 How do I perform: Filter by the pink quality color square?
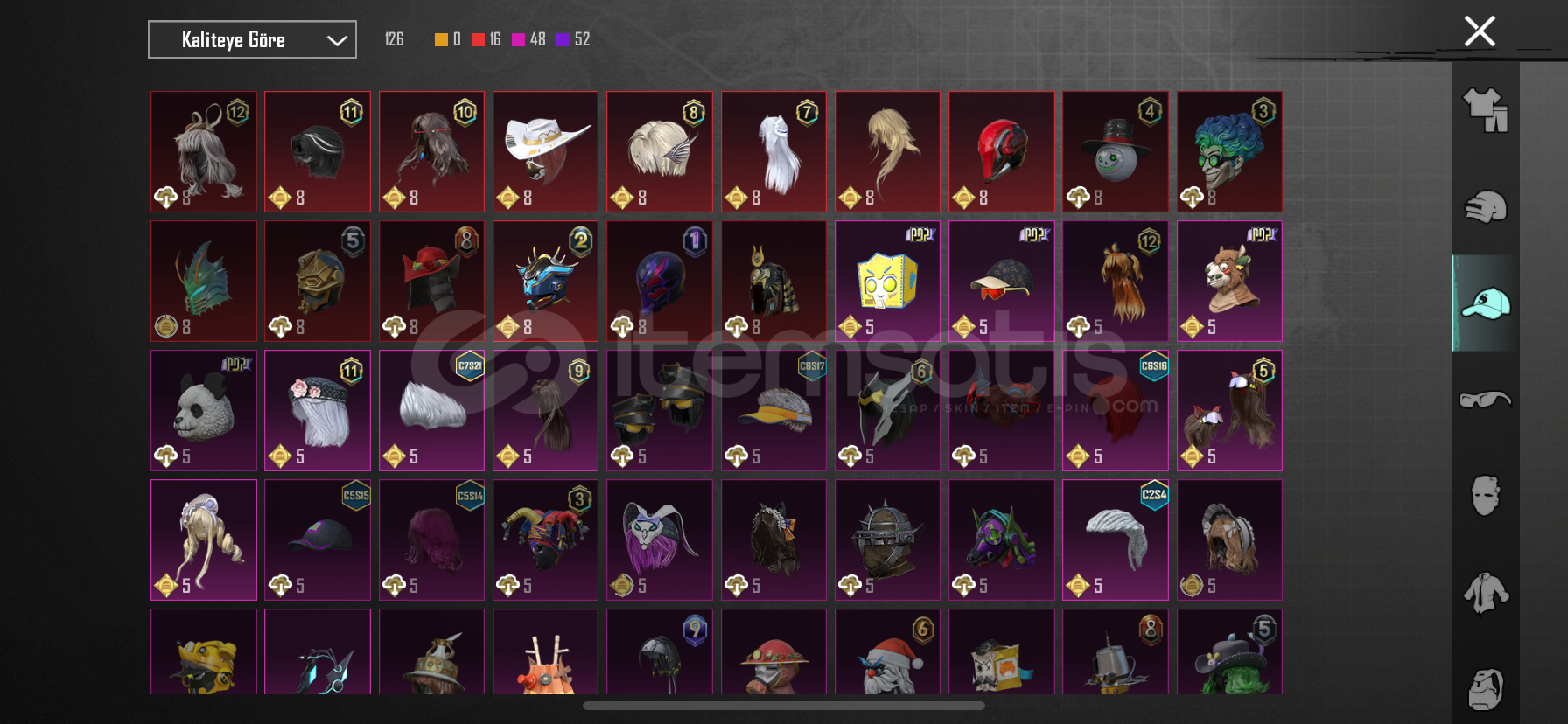[518, 39]
